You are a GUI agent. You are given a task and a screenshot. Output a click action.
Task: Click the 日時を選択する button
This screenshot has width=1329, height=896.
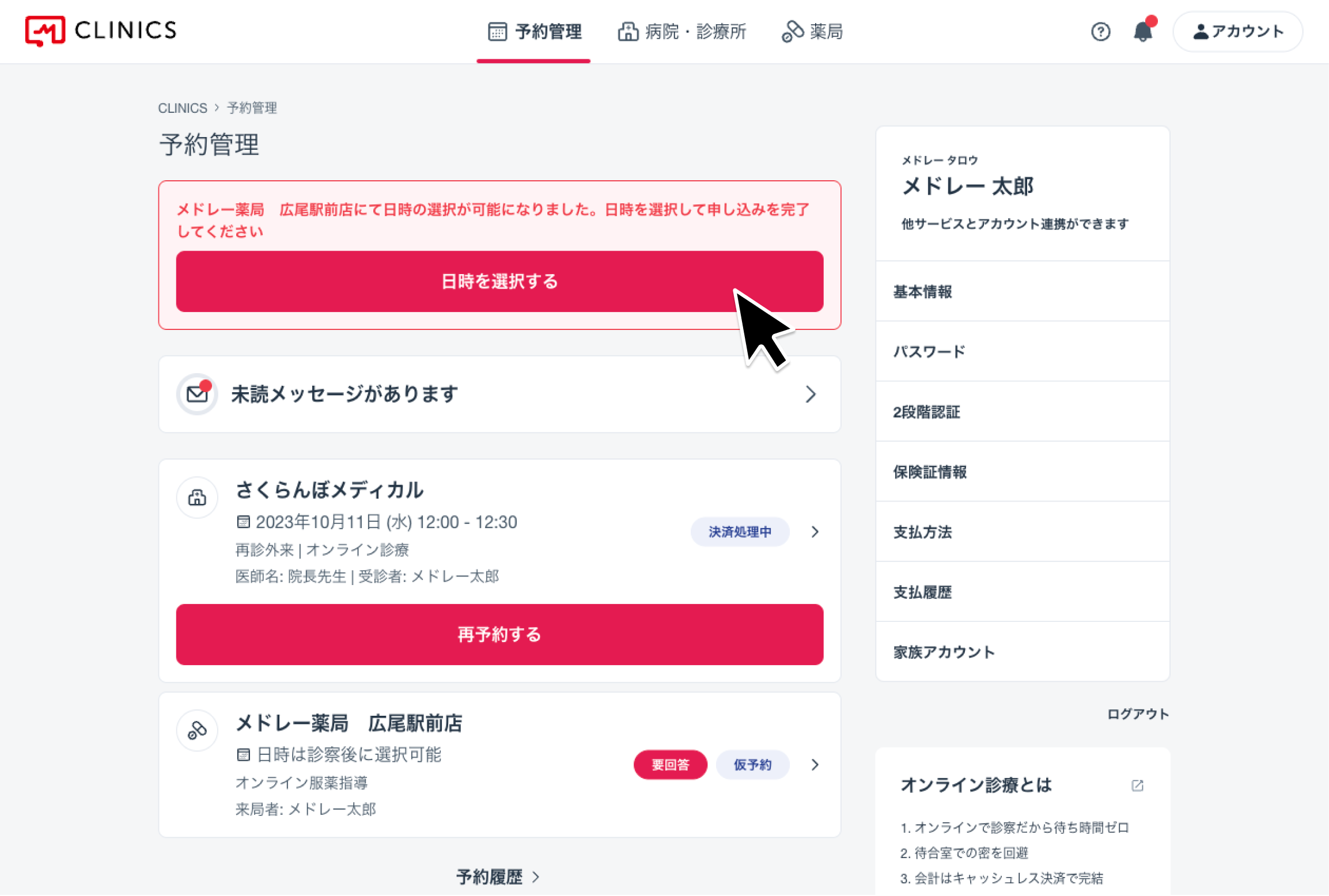[499, 282]
